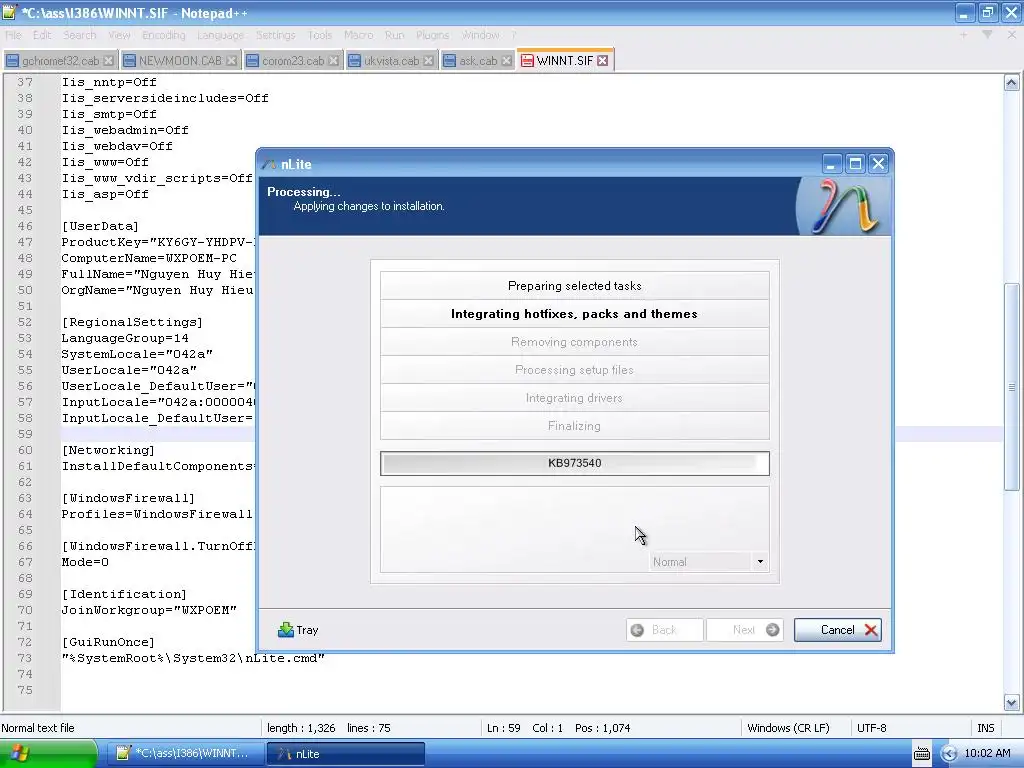Image resolution: width=1024 pixels, height=768 pixels.
Task: Switch to Notepad++ taskbar button
Action: pyautogui.click(x=185, y=753)
